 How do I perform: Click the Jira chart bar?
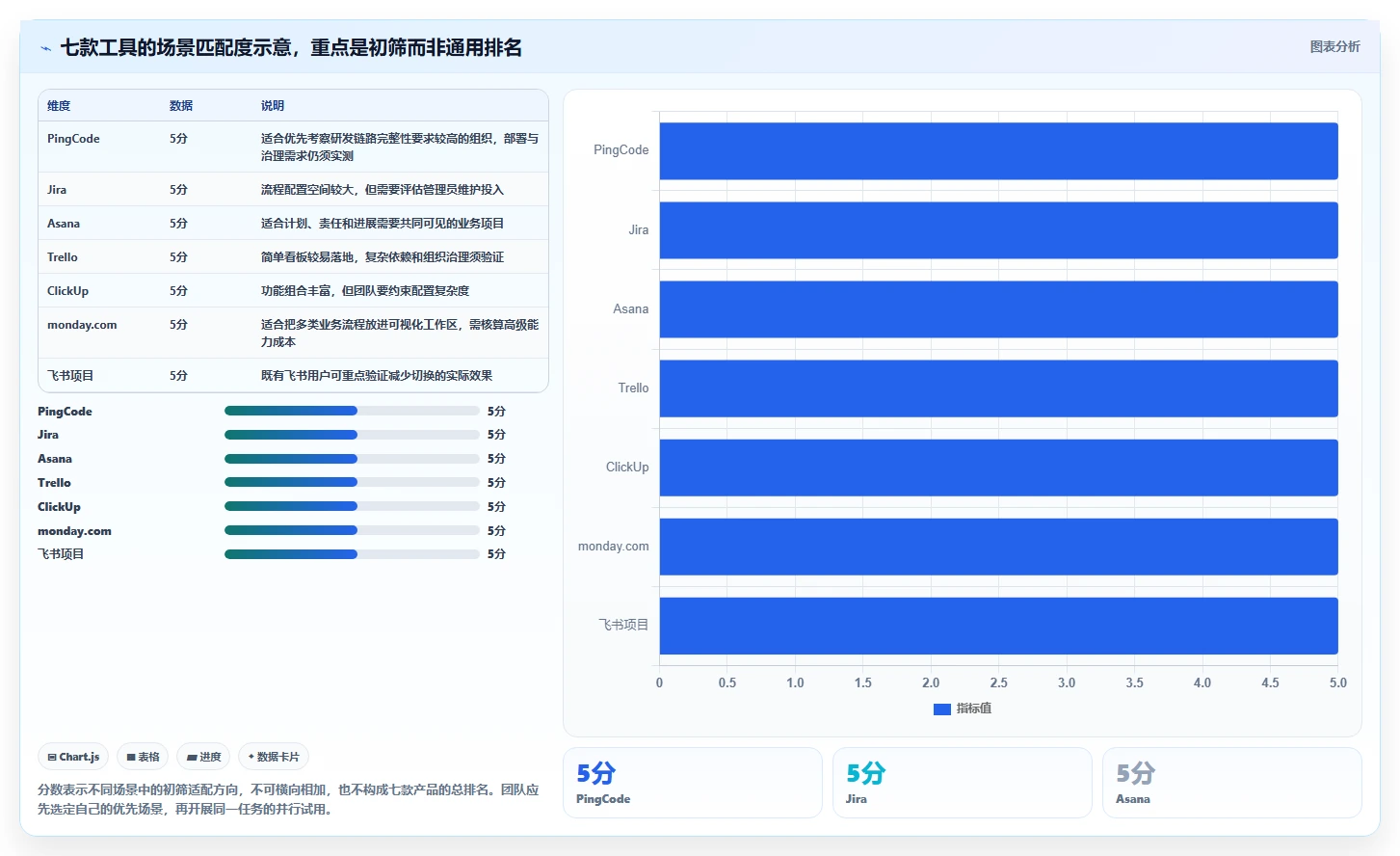pos(998,230)
